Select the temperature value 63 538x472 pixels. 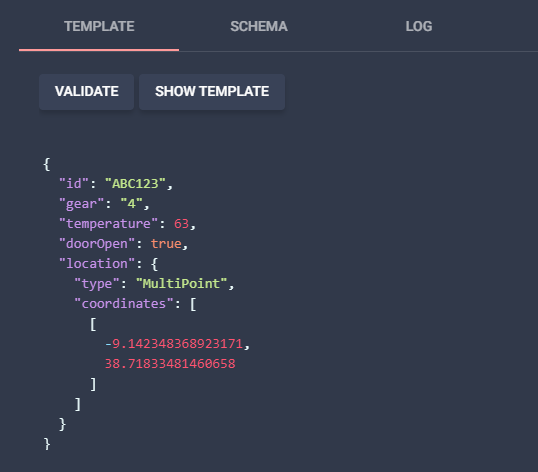[x=181, y=224]
